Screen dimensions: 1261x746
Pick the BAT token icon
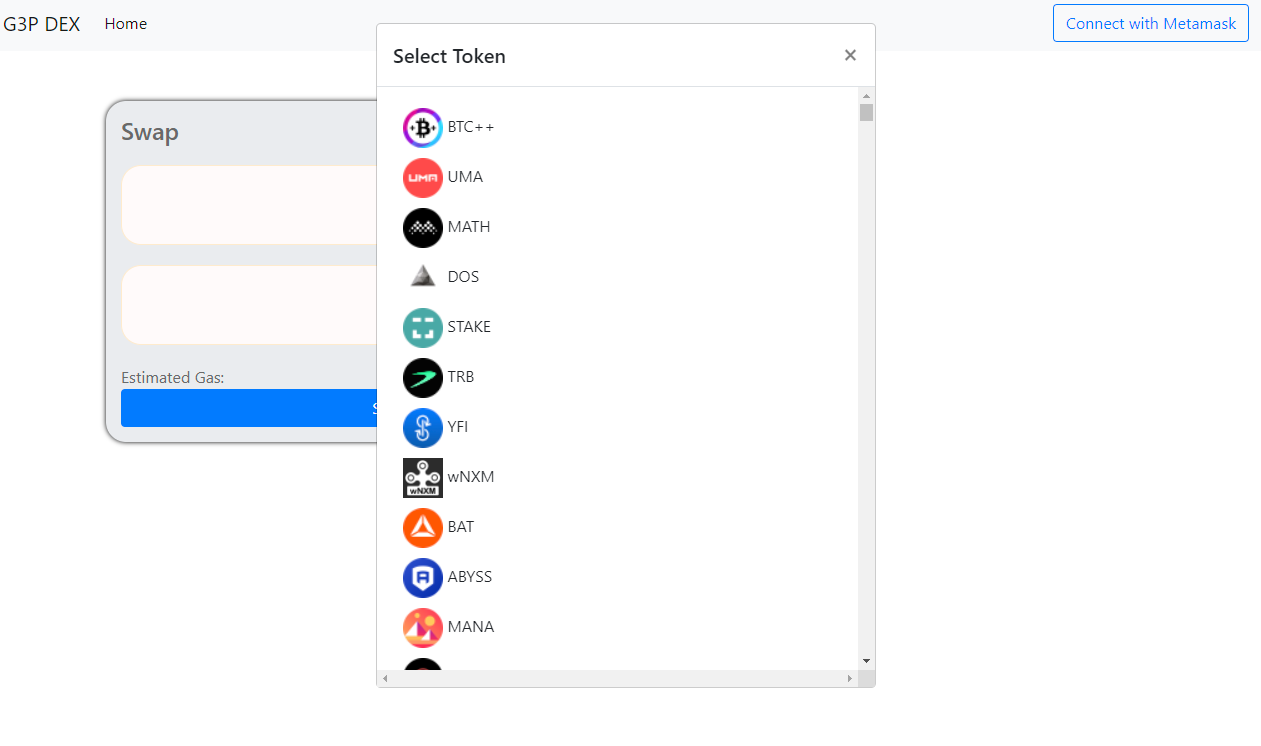(x=423, y=528)
